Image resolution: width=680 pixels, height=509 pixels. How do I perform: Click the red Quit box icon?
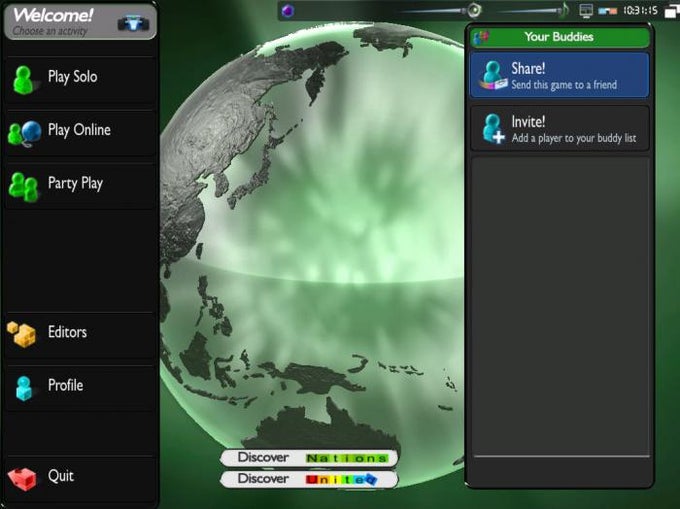tap(22, 479)
